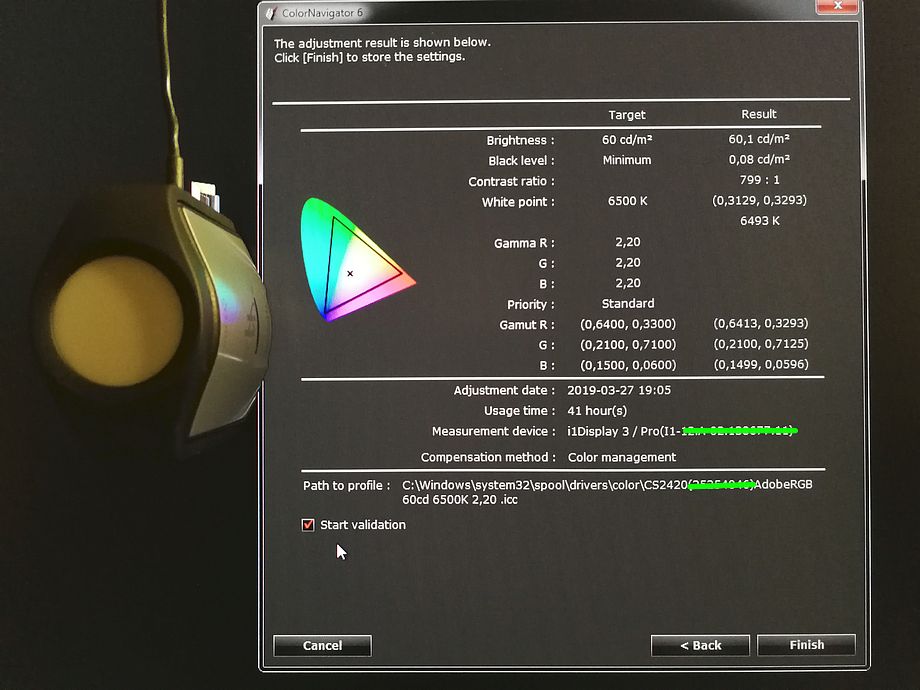The image size is (920, 690).
Task: Click the Color management compensation method value
Action: point(622,457)
